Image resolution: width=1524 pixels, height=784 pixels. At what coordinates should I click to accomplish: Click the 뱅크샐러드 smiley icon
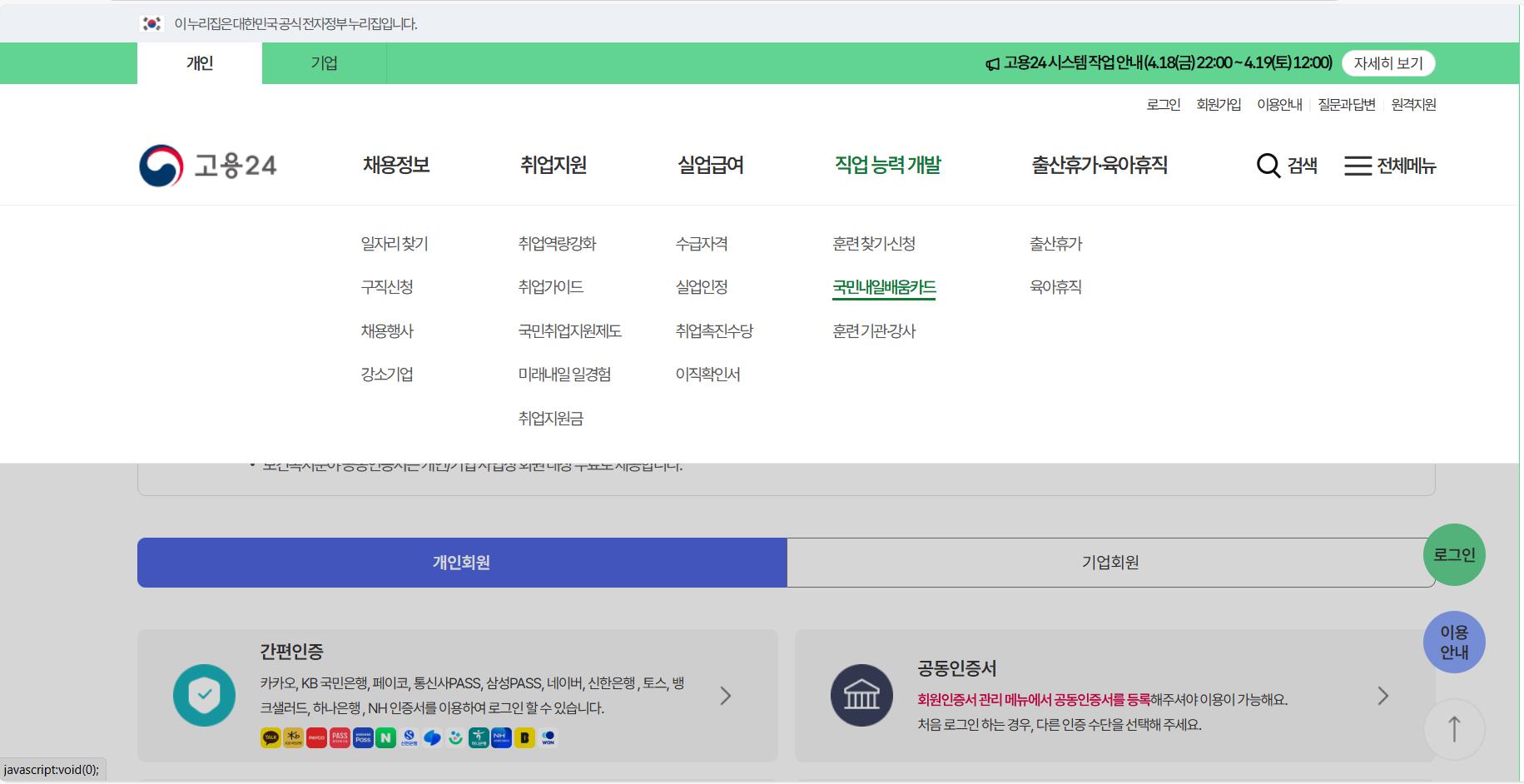point(455,737)
